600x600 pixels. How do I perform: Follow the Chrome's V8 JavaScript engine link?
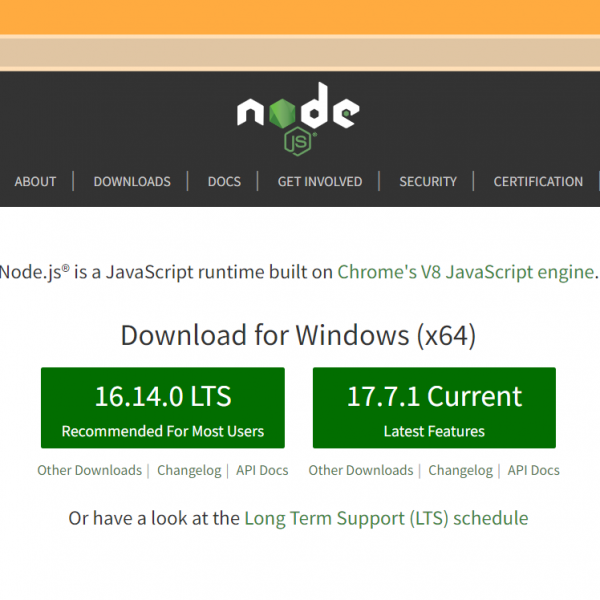pos(466,271)
